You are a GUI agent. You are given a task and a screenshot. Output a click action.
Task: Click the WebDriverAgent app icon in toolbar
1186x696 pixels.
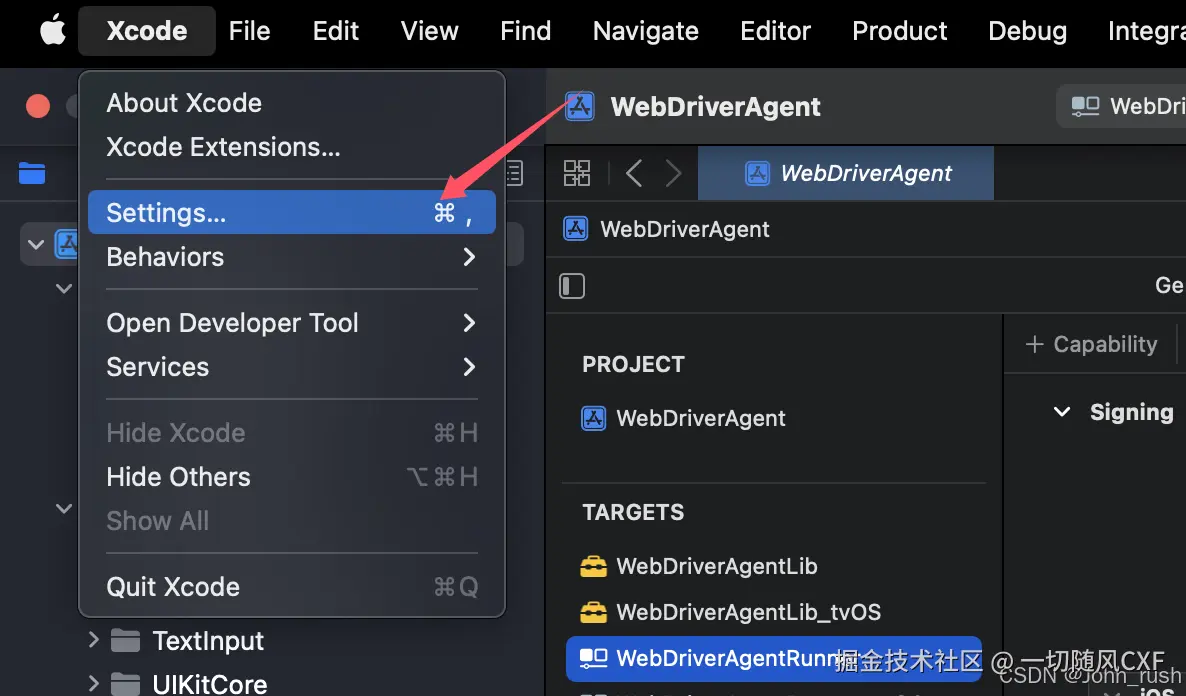click(580, 106)
